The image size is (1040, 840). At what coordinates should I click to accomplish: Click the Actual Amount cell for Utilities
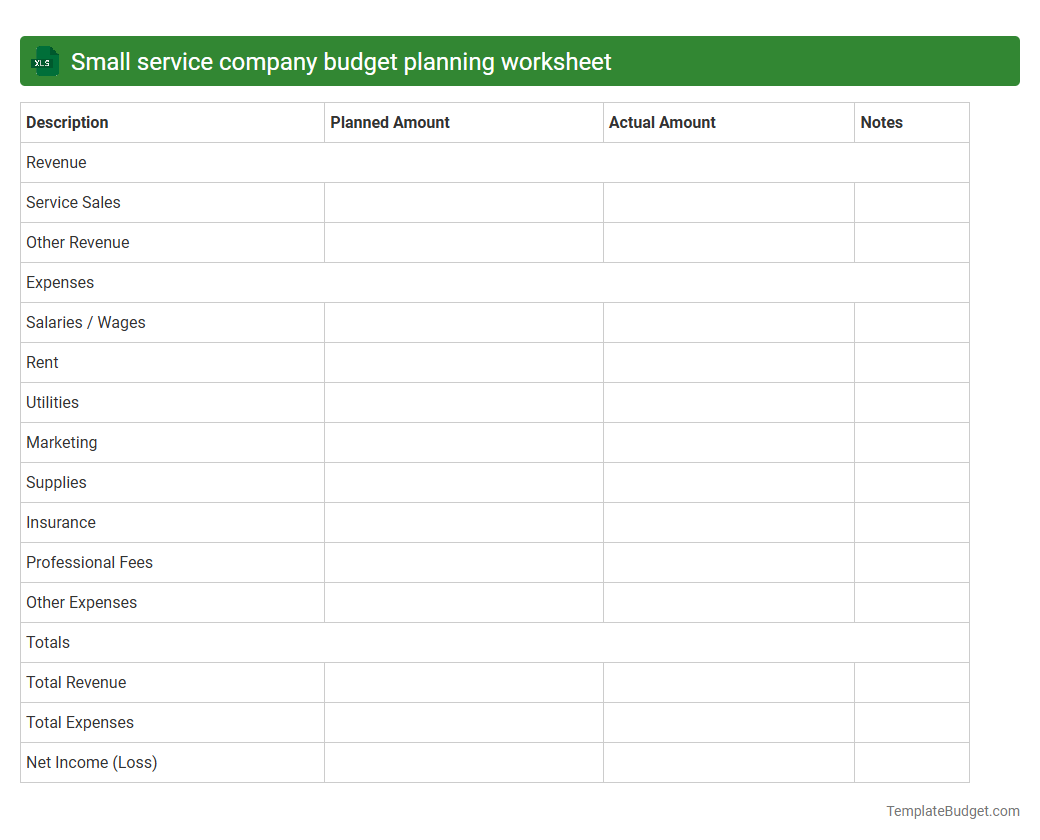coord(728,402)
